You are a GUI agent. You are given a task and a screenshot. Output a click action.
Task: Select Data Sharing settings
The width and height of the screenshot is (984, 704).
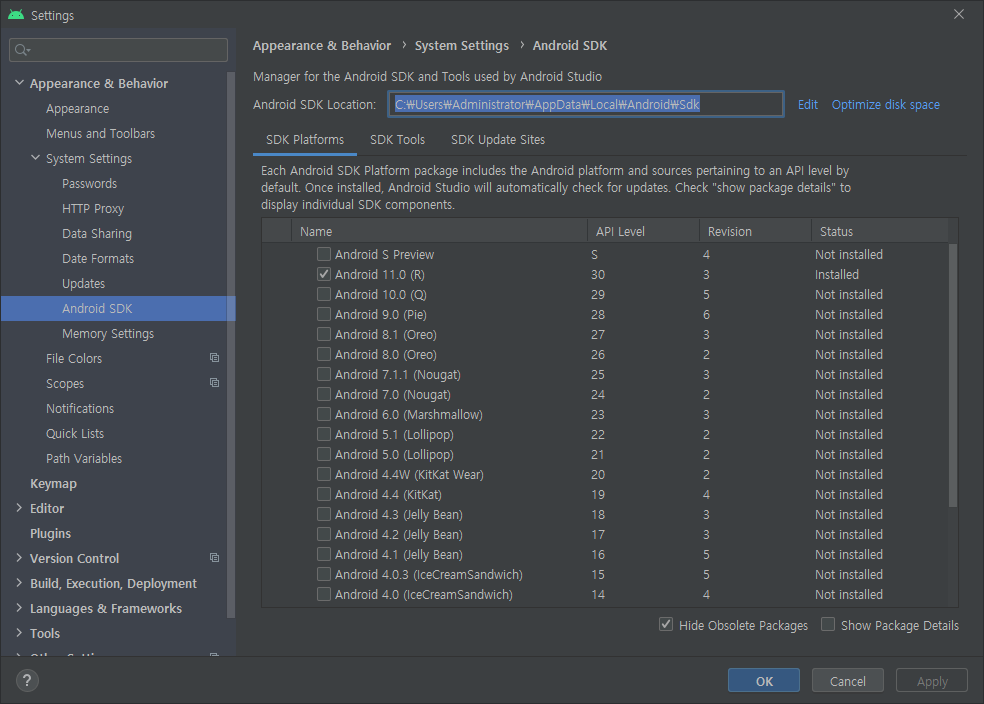[97, 234]
